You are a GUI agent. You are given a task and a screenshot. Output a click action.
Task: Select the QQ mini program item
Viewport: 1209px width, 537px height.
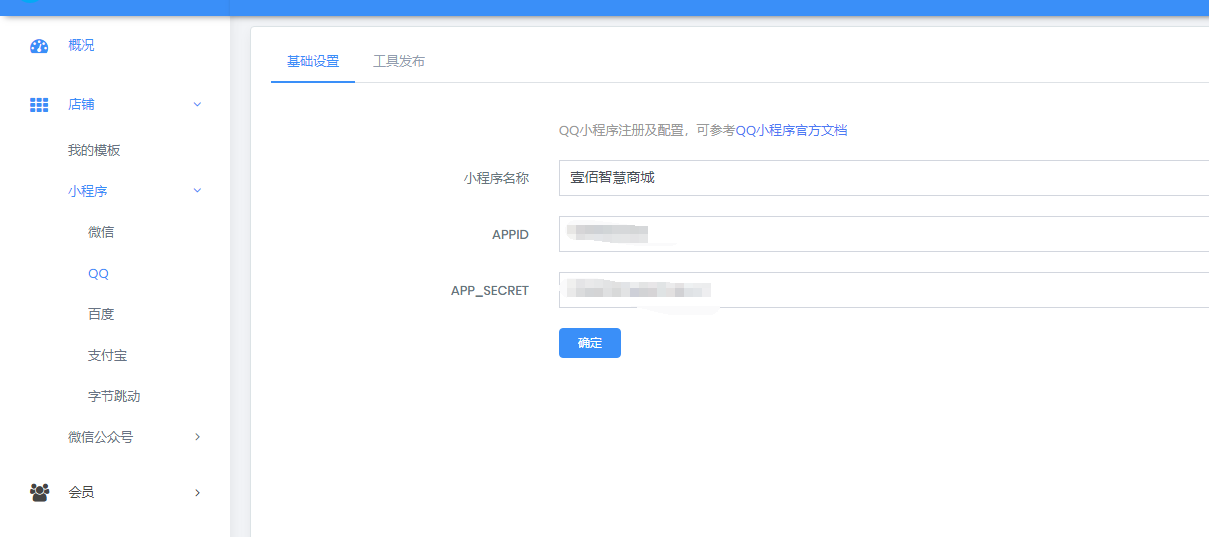point(98,274)
